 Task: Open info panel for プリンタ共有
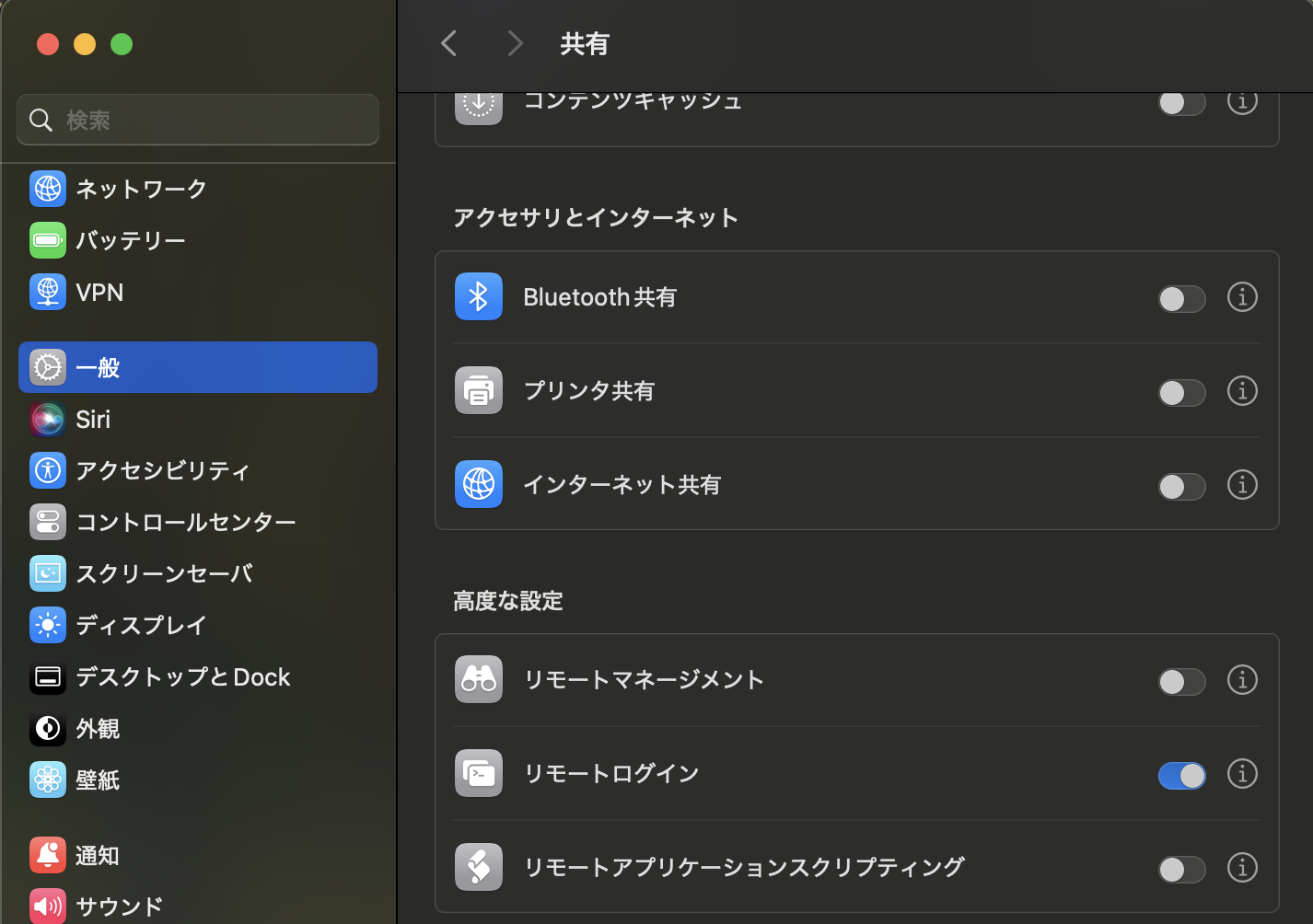[x=1242, y=391]
